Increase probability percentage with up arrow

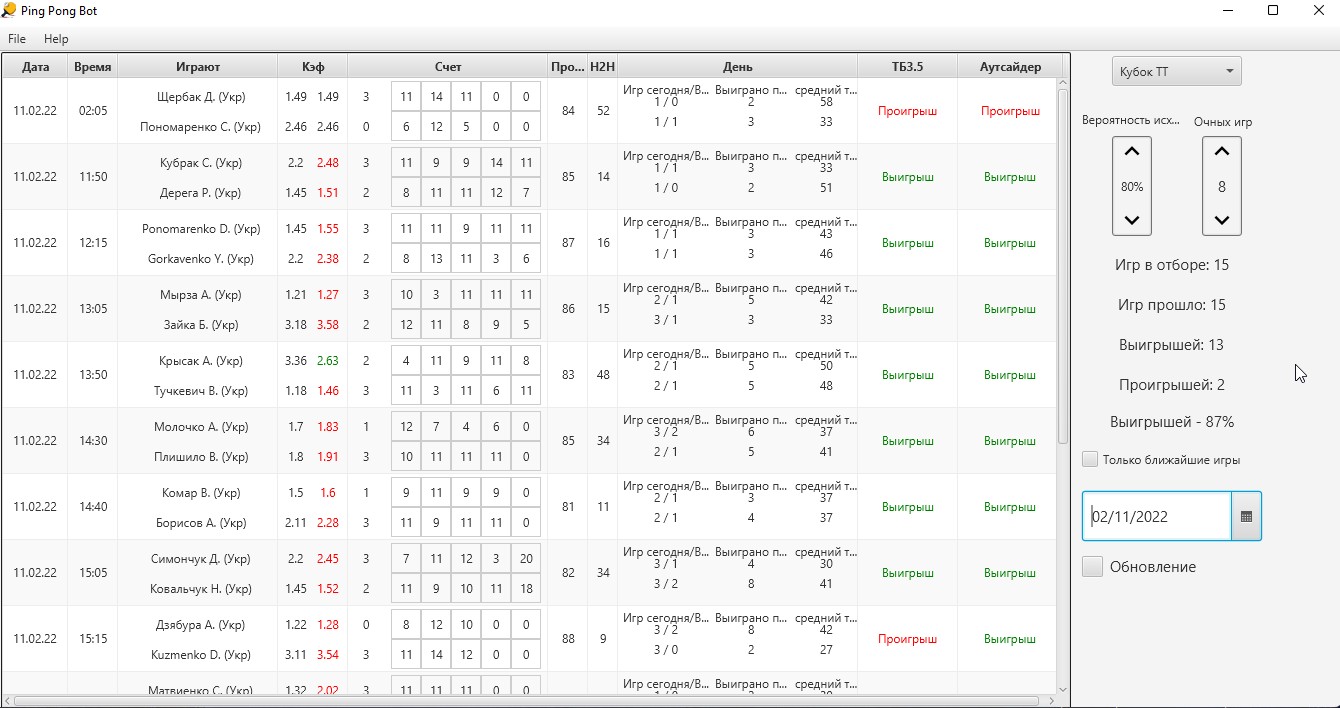click(1131, 153)
